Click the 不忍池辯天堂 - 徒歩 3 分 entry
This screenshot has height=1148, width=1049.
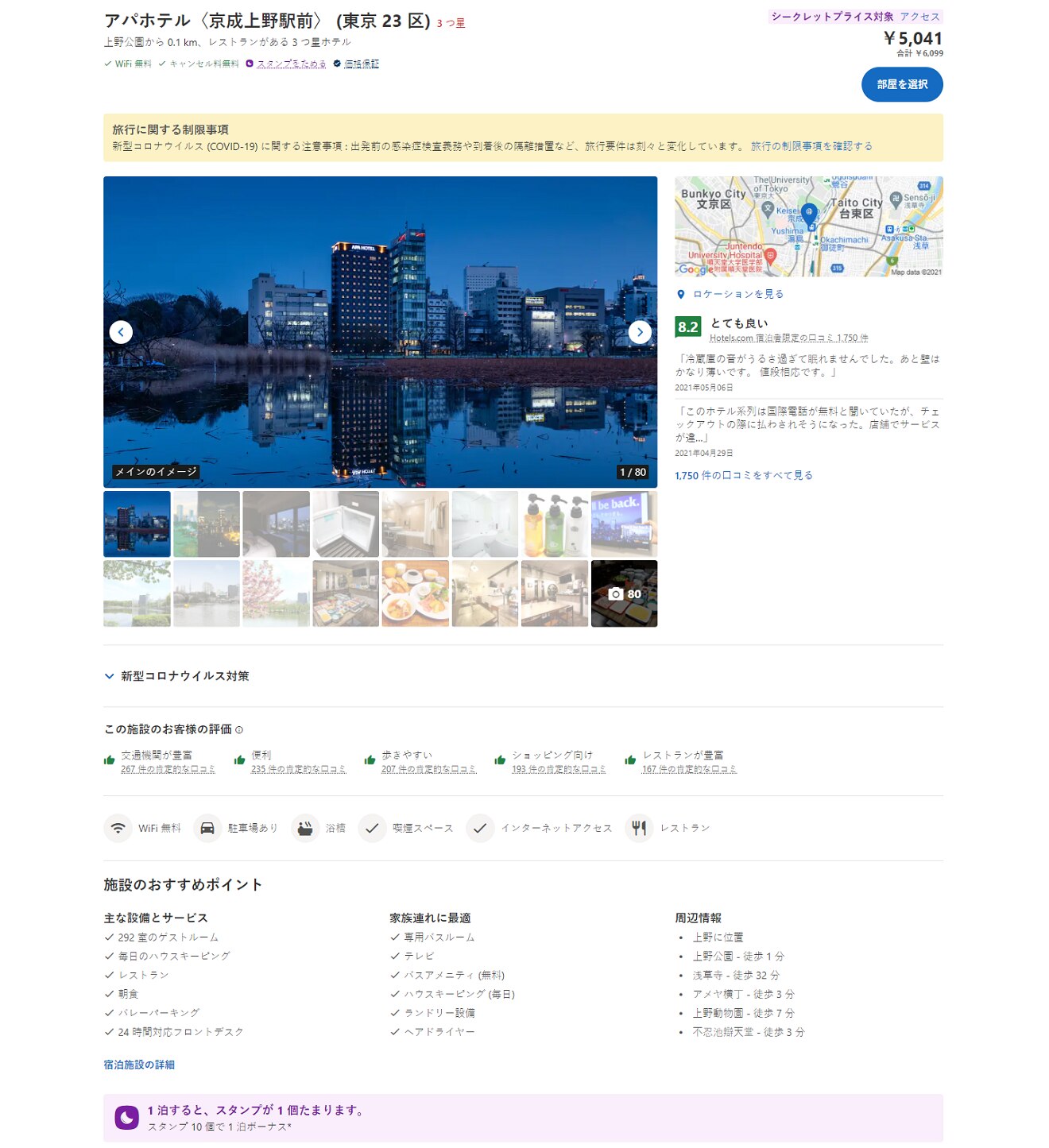click(x=749, y=1033)
